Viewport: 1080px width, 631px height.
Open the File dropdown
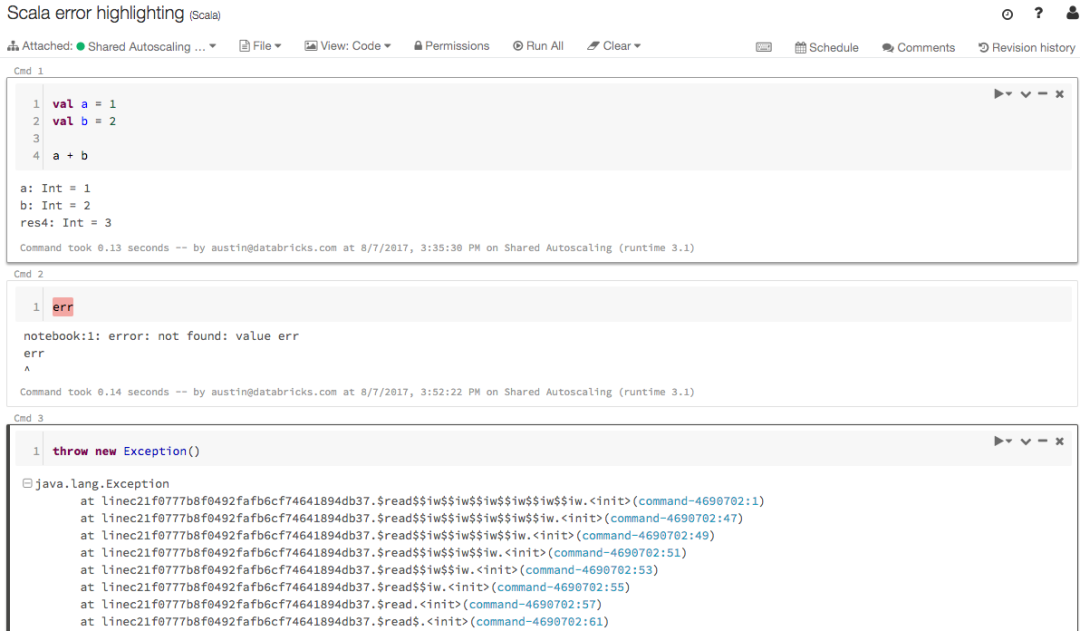(260, 45)
